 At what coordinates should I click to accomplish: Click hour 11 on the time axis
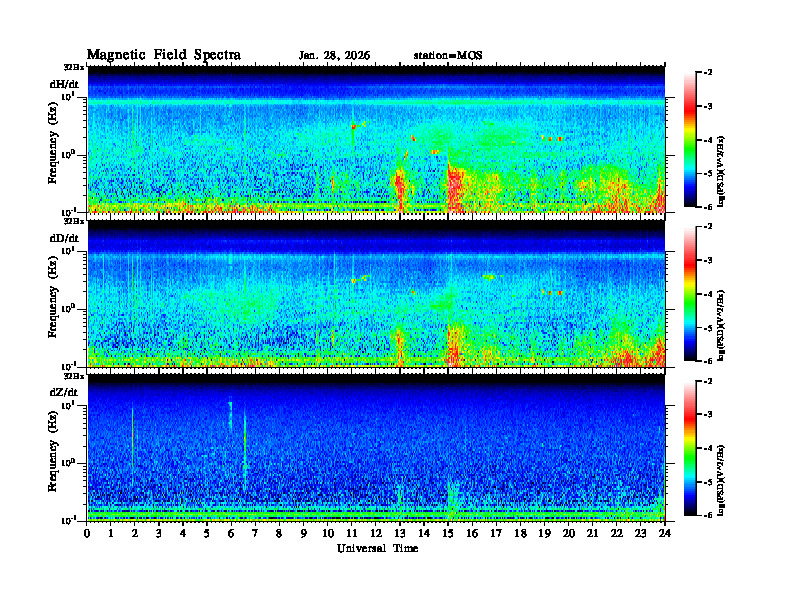click(352, 534)
